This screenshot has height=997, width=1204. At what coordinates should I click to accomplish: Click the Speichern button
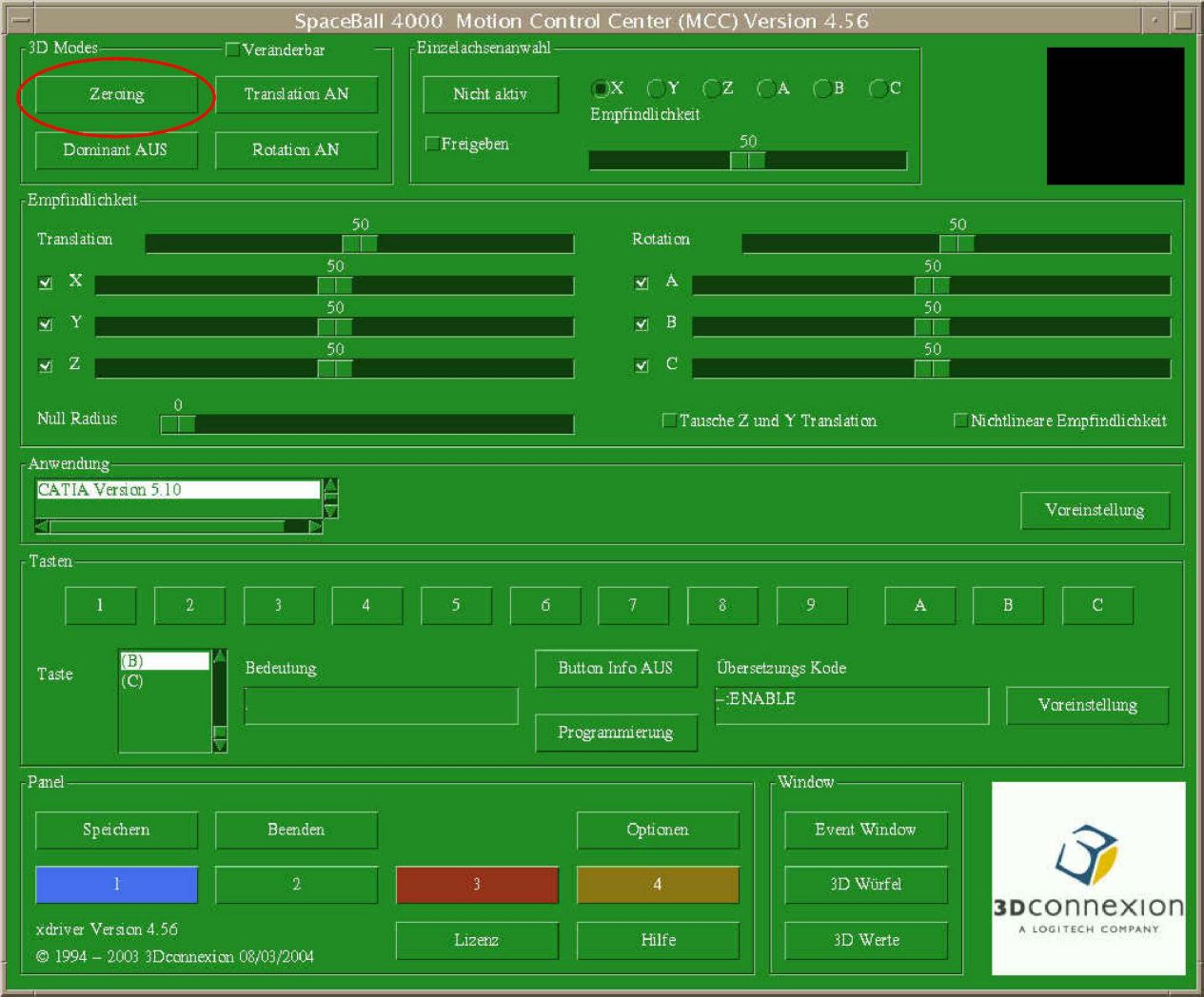pyautogui.click(x=116, y=830)
